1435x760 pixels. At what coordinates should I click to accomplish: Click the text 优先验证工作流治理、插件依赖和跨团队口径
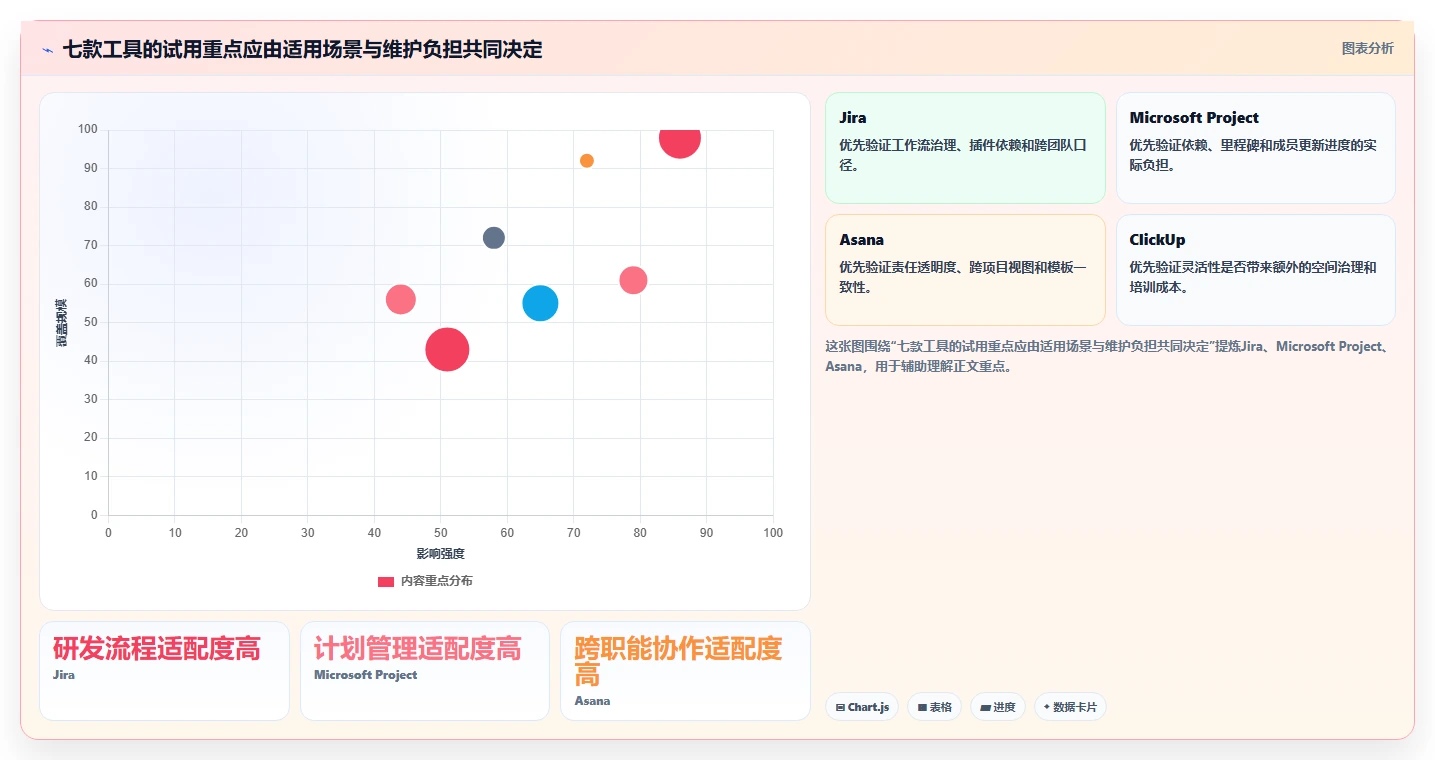click(964, 155)
